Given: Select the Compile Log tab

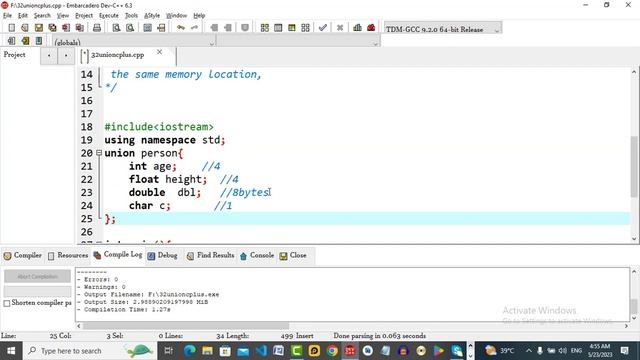Looking at the screenshot, I should 118,255.
